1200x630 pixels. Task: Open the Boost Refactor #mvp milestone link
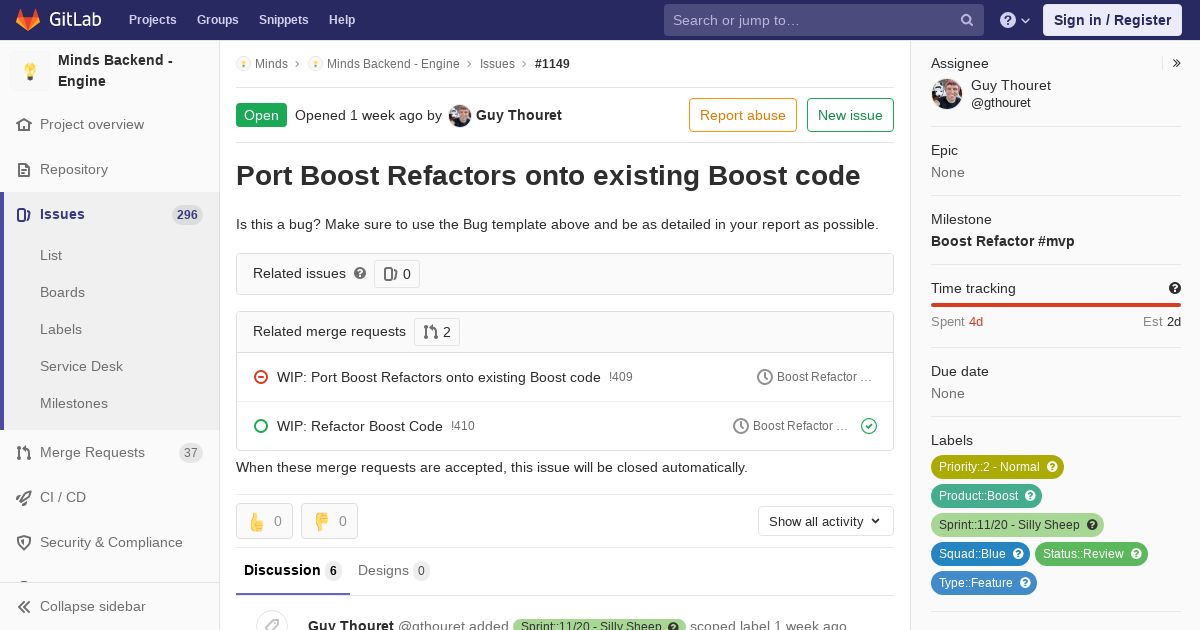click(x=1003, y=241)
